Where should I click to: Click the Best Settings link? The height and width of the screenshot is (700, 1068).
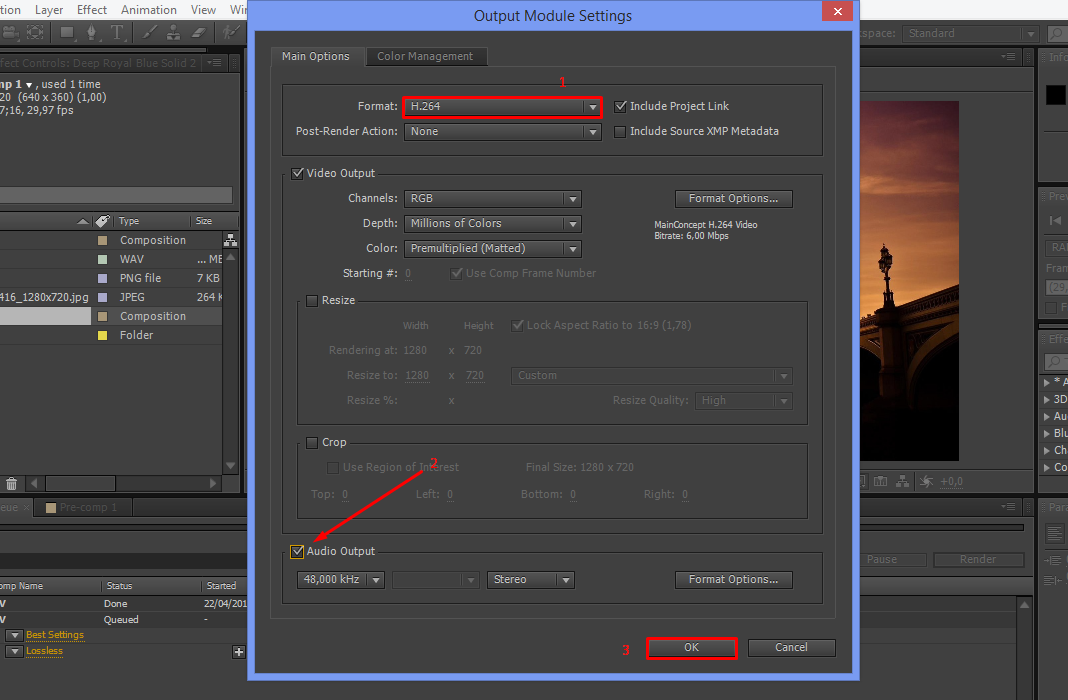tap(55, 635)
